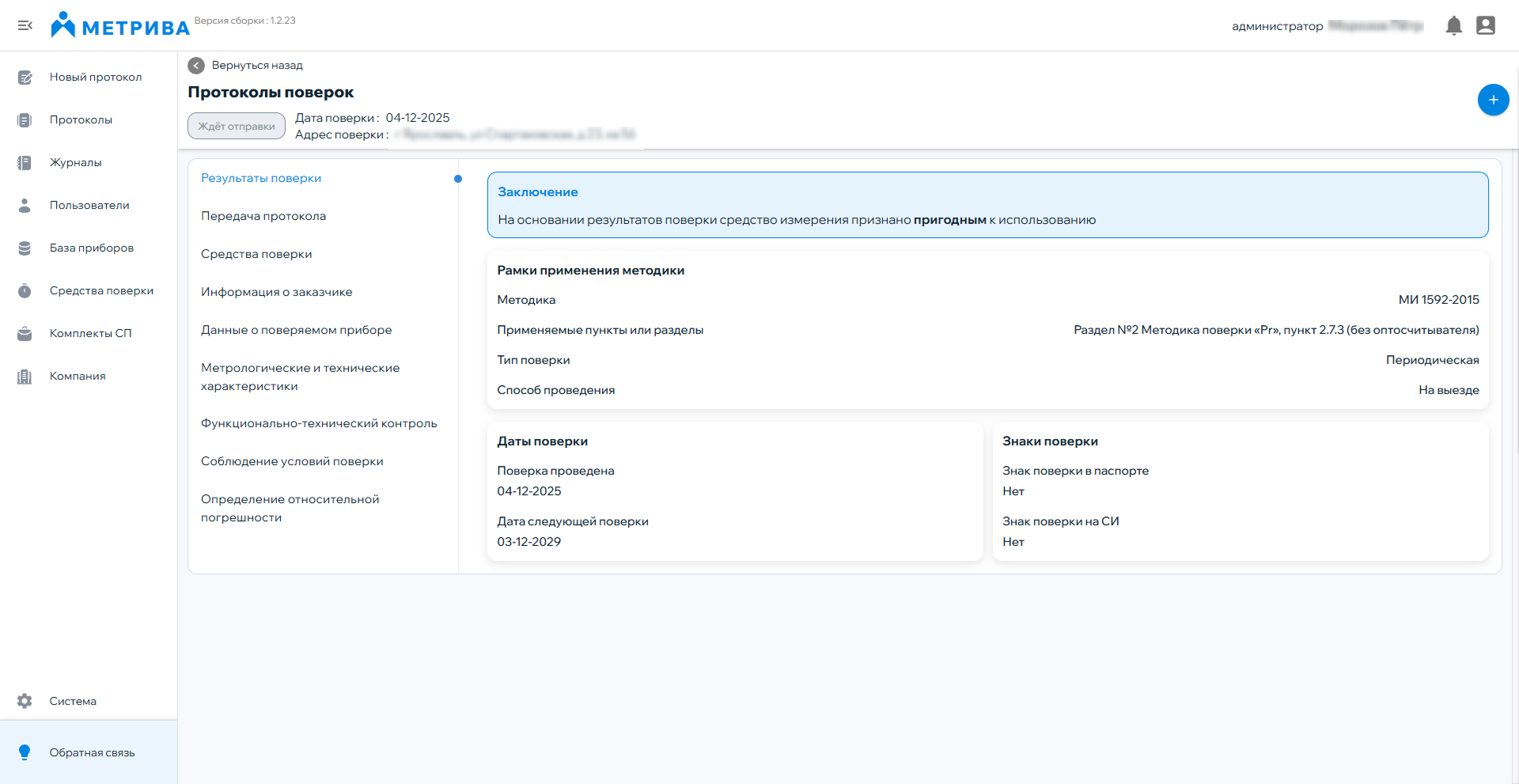This screenshot has width=1519, height=784.
Task: Click the Ждёт отправки status badge
Action: point(236,125)
